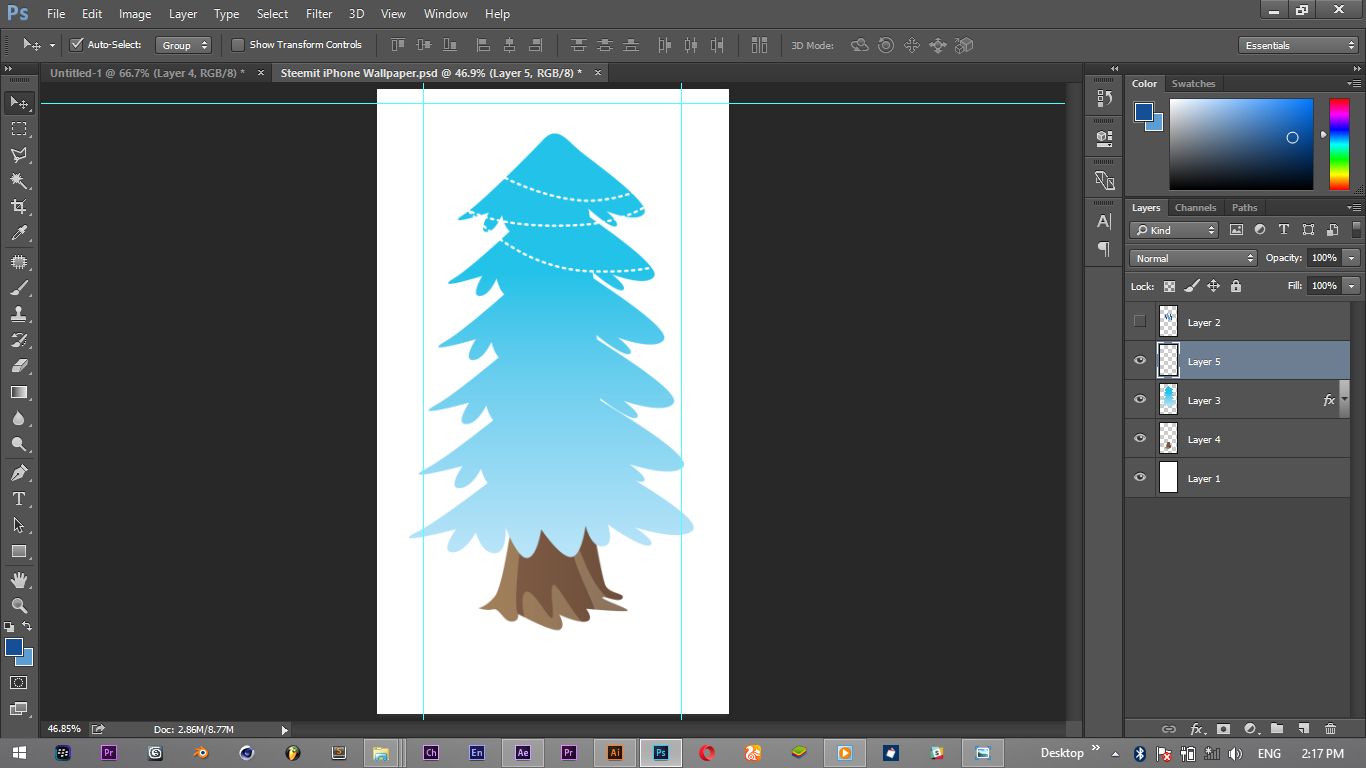
Task: Expand Layer 3 effects list
Action: (x=1345, y=399)
